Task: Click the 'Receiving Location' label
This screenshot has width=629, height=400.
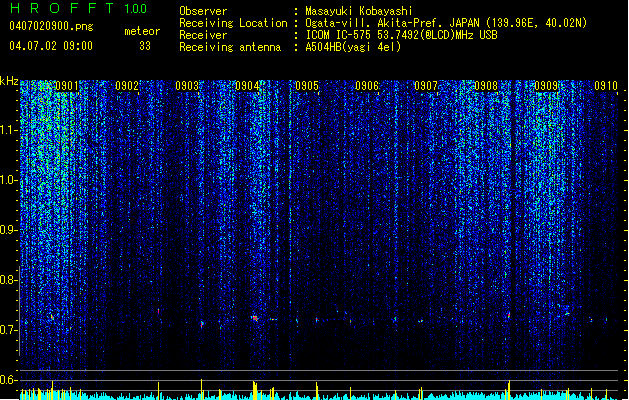Action: 233,23
